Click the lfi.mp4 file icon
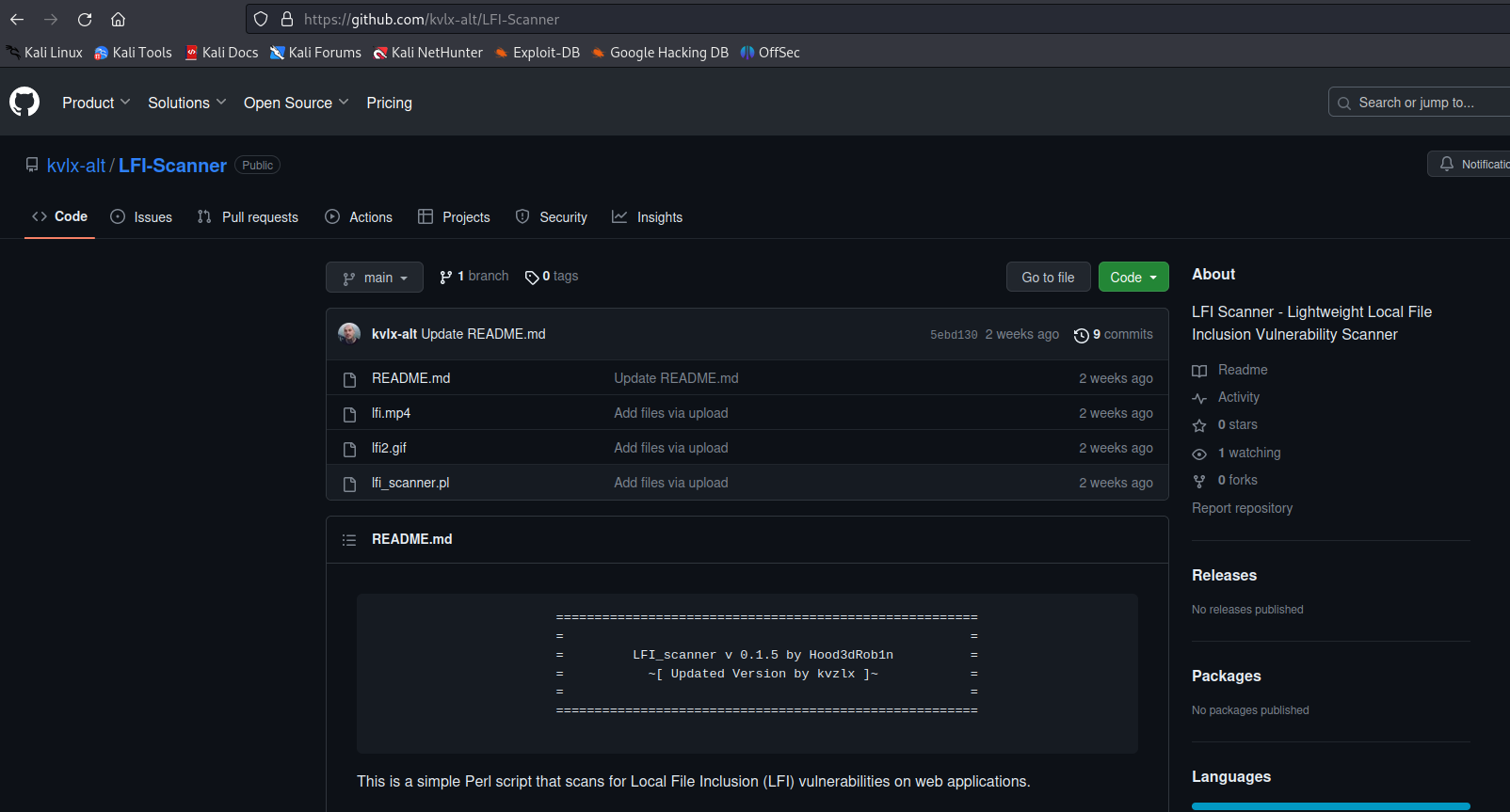The width and height of the screenshot is (1510, 812). click(x=350, y=414)
